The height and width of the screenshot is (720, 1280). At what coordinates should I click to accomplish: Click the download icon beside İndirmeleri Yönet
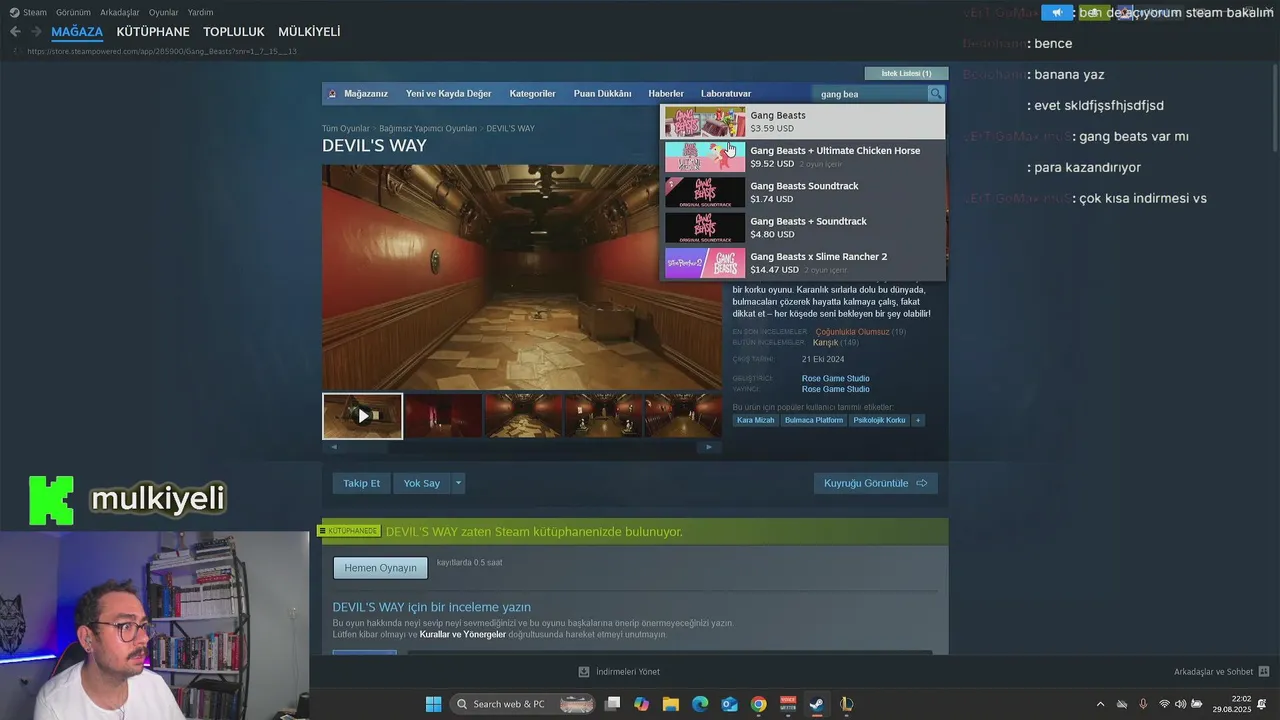(584, 672)
